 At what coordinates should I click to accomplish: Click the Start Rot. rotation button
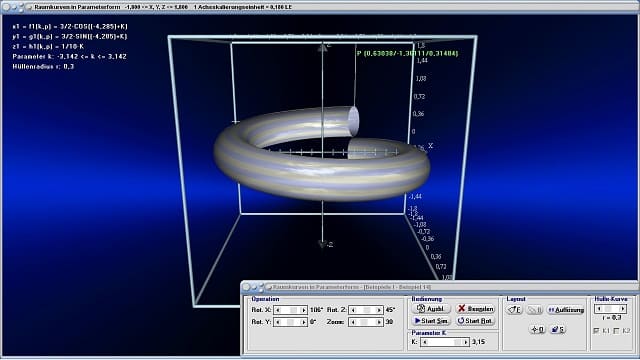pyautogui.click(x=476, y=321)
